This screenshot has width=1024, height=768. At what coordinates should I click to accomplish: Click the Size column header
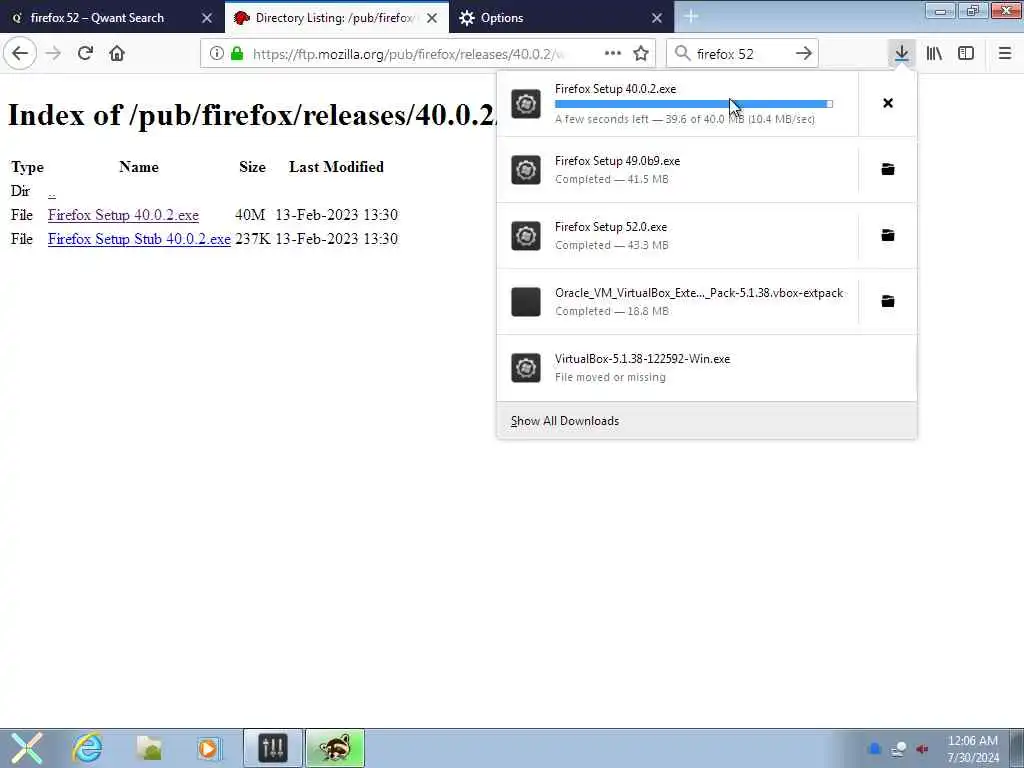tap(252, 167)
